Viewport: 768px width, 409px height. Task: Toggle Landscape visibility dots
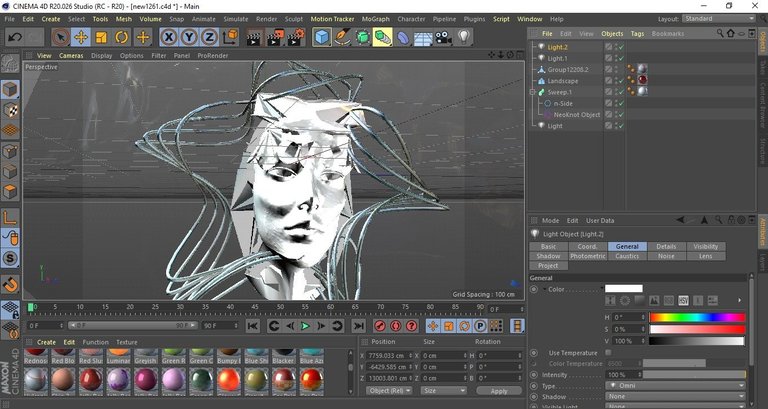pyautogui.click(x=615, y=81)
